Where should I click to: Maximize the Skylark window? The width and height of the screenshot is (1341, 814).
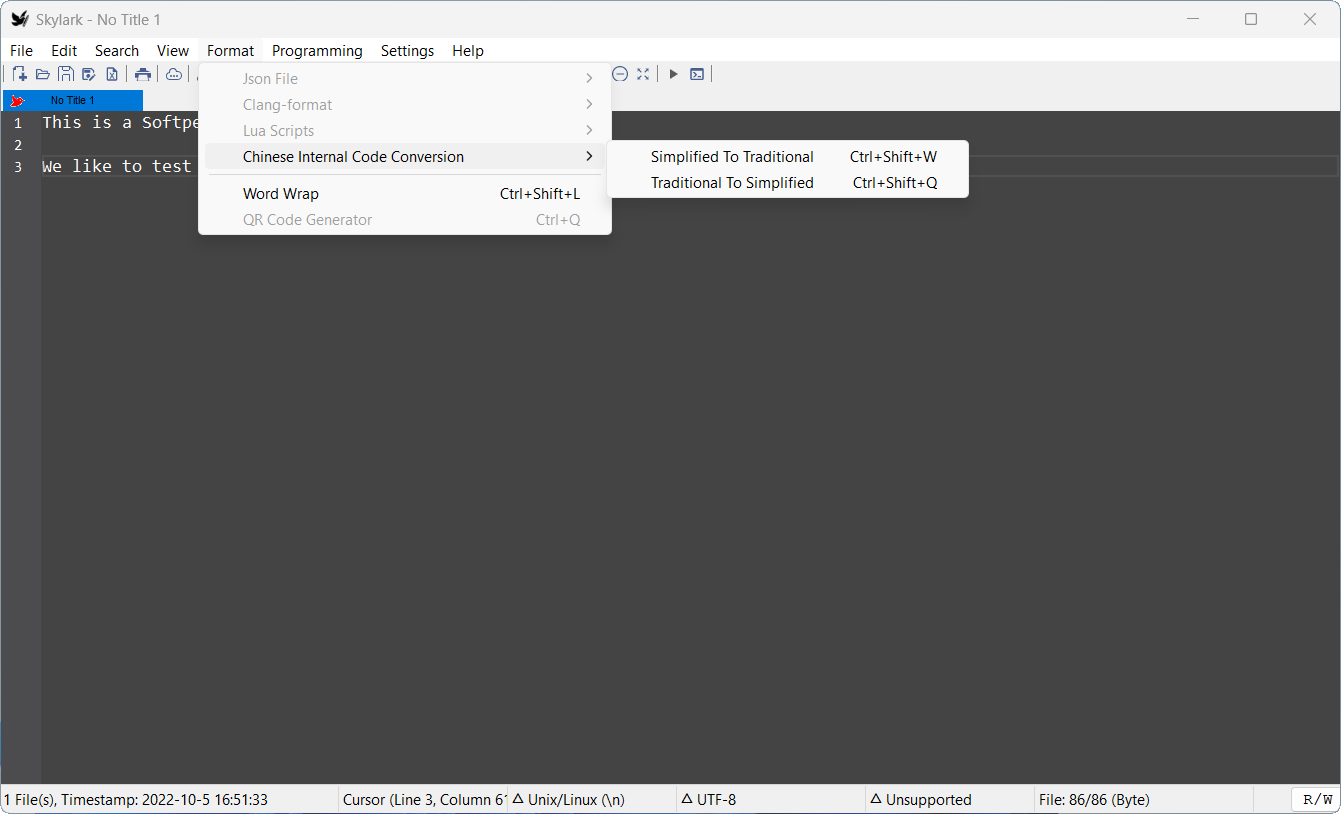[x=1251, y=19]
